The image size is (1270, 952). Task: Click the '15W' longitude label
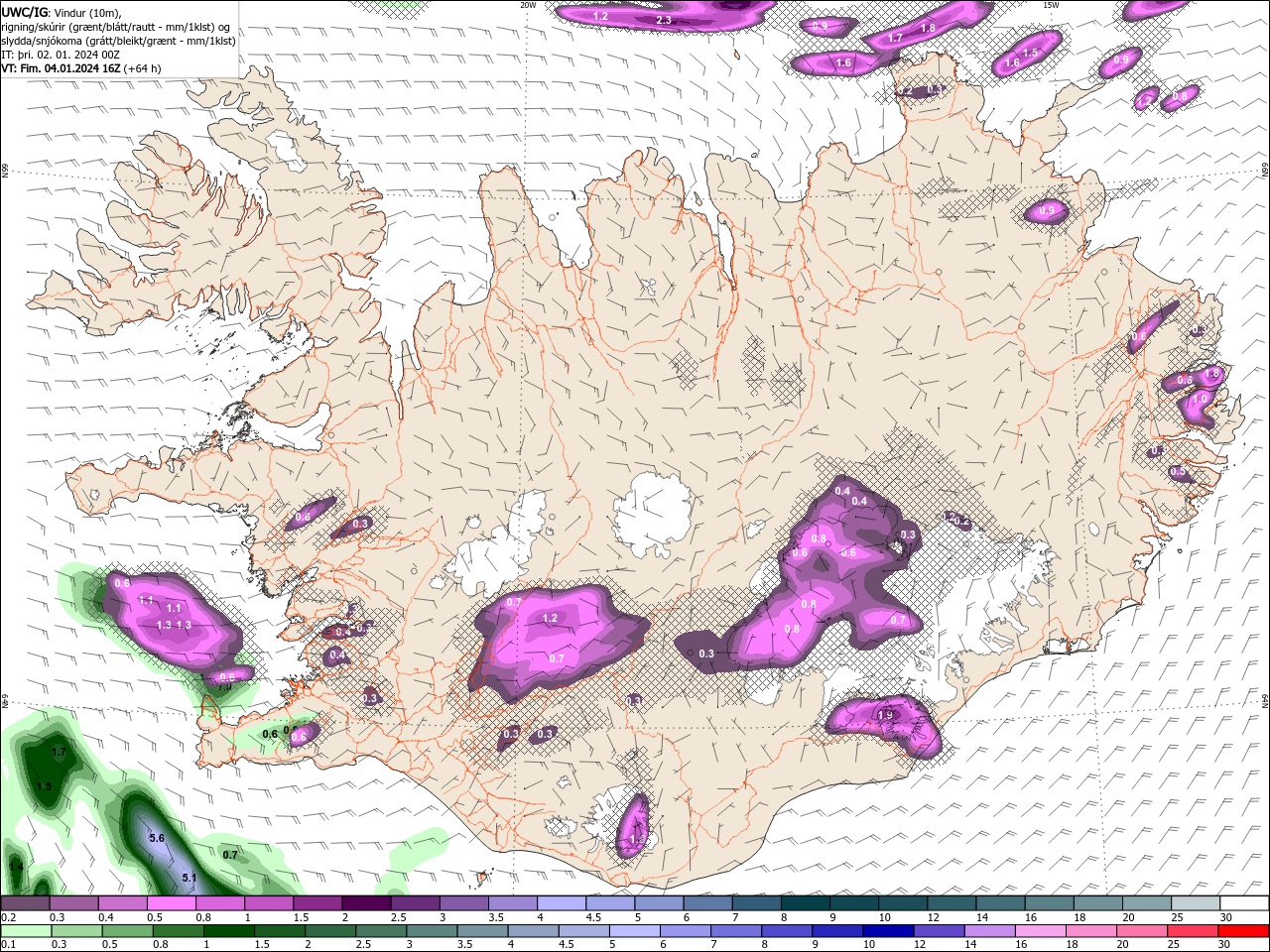point(1051,5)
